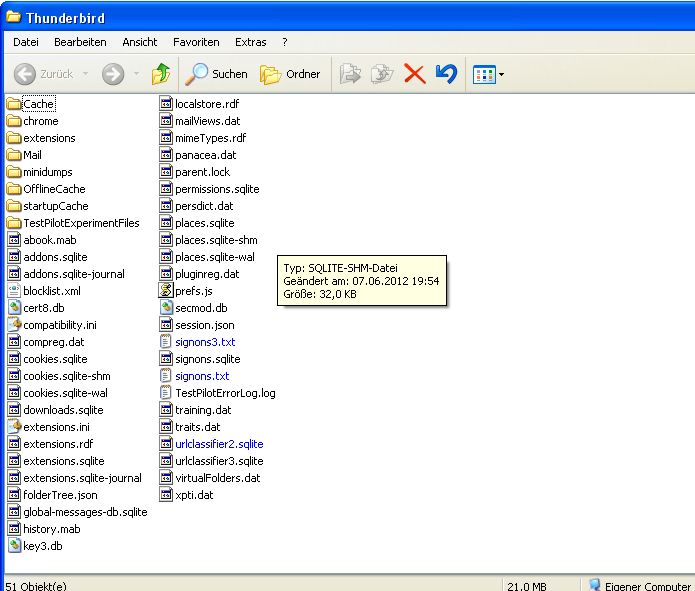Click the blue undo arrow icon

446,74
